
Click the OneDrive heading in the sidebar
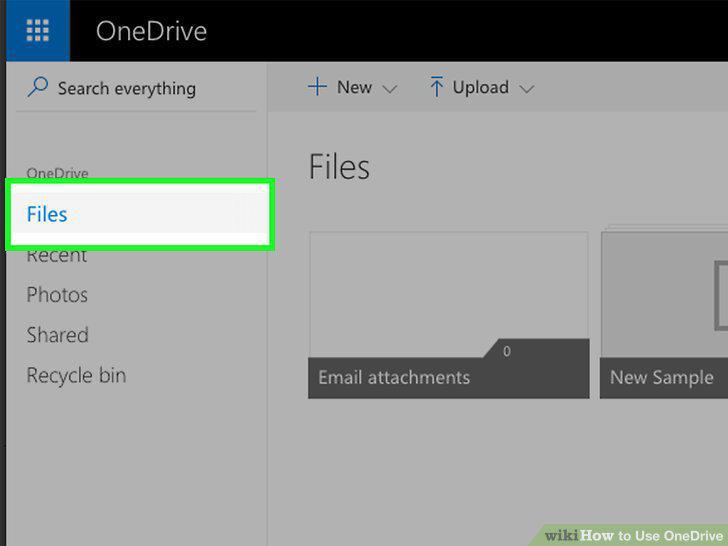(57, 173)
